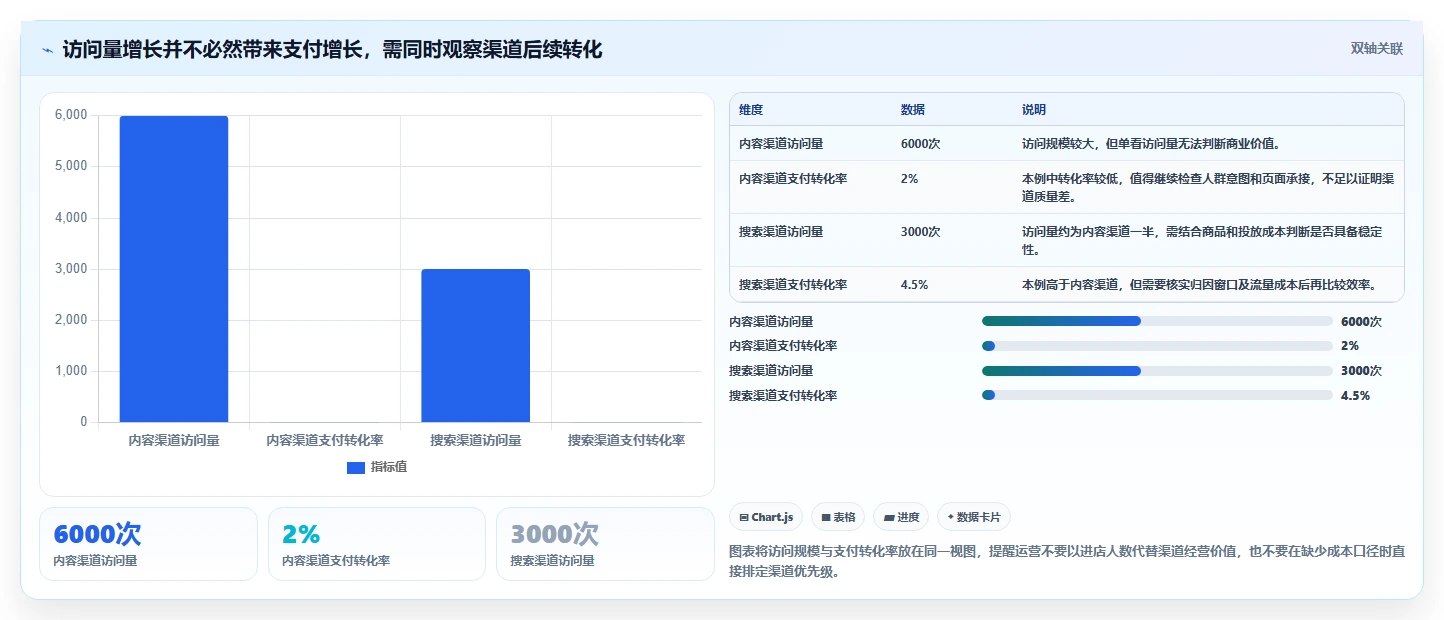Click x-axis label 内容渠道支付转化率
1444x620 pixels.
coord(325,440)
